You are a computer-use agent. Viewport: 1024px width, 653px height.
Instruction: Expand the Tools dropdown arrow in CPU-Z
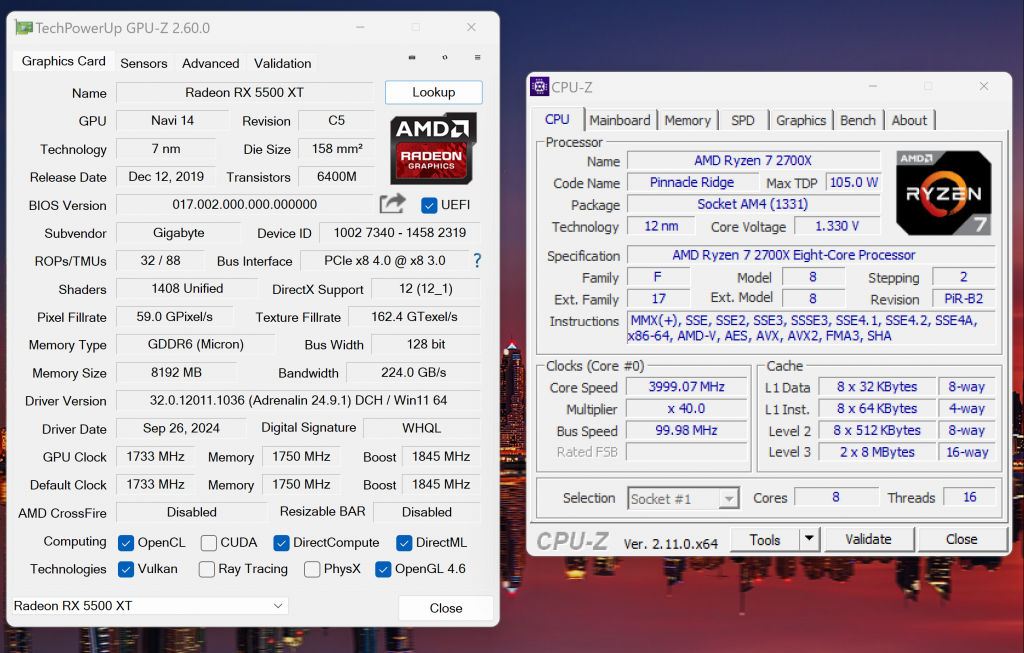[x=809, y=539]
